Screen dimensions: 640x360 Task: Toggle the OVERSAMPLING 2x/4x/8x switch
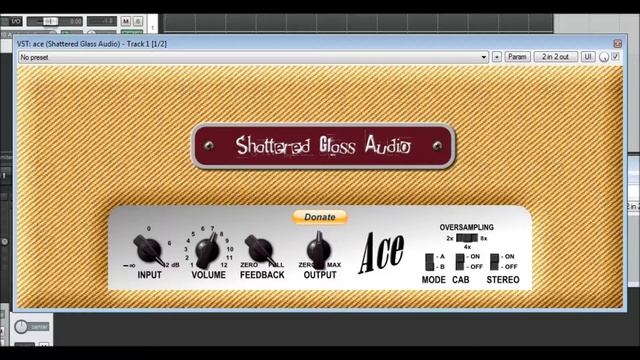(x=467, y=238)
